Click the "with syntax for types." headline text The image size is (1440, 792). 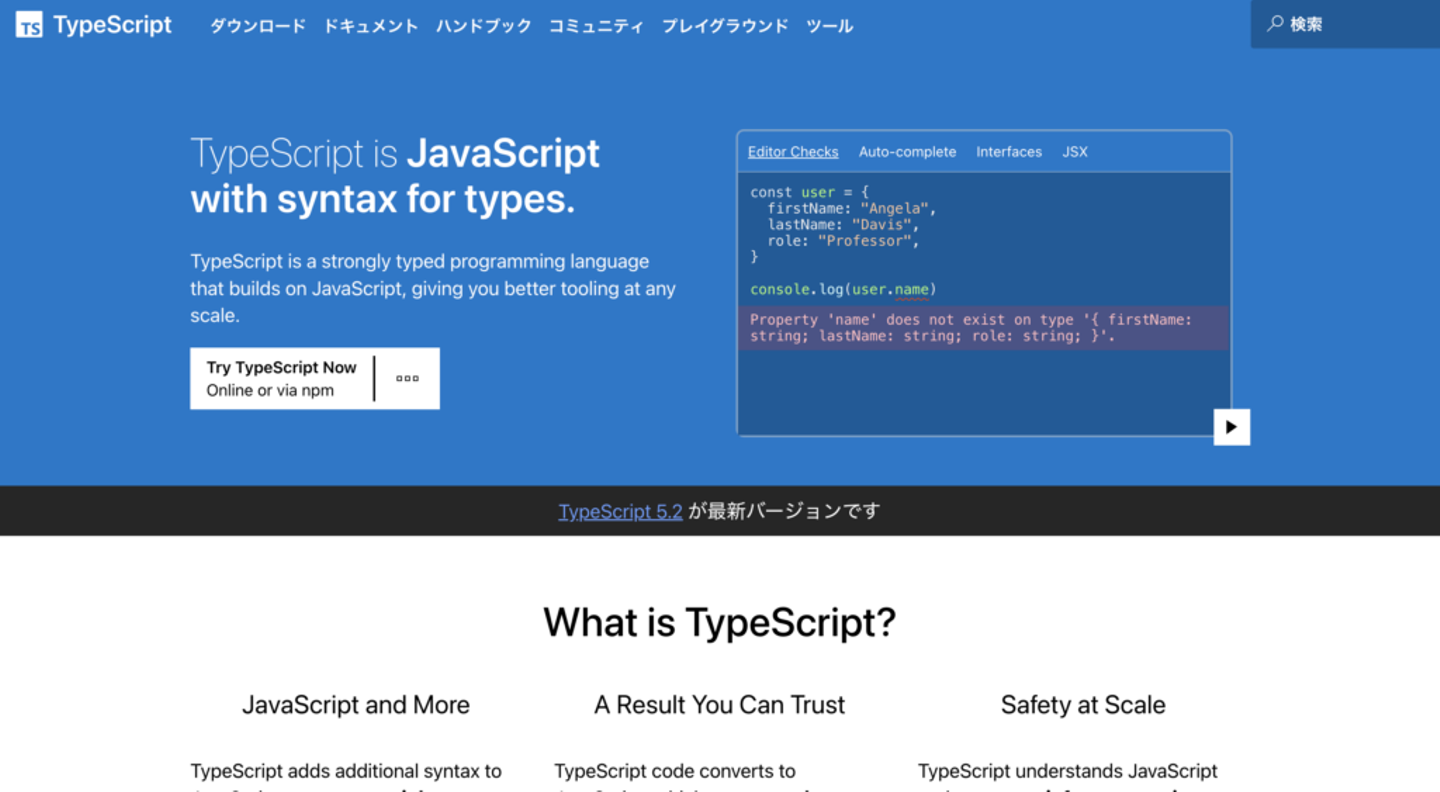tap(383, 200)
